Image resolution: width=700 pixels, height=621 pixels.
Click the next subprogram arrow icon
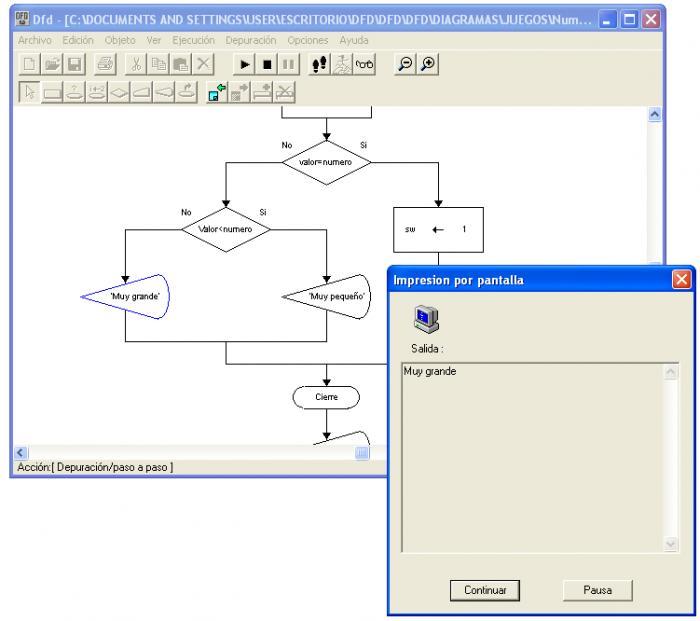pyautogui.click(x=240, y=92)
